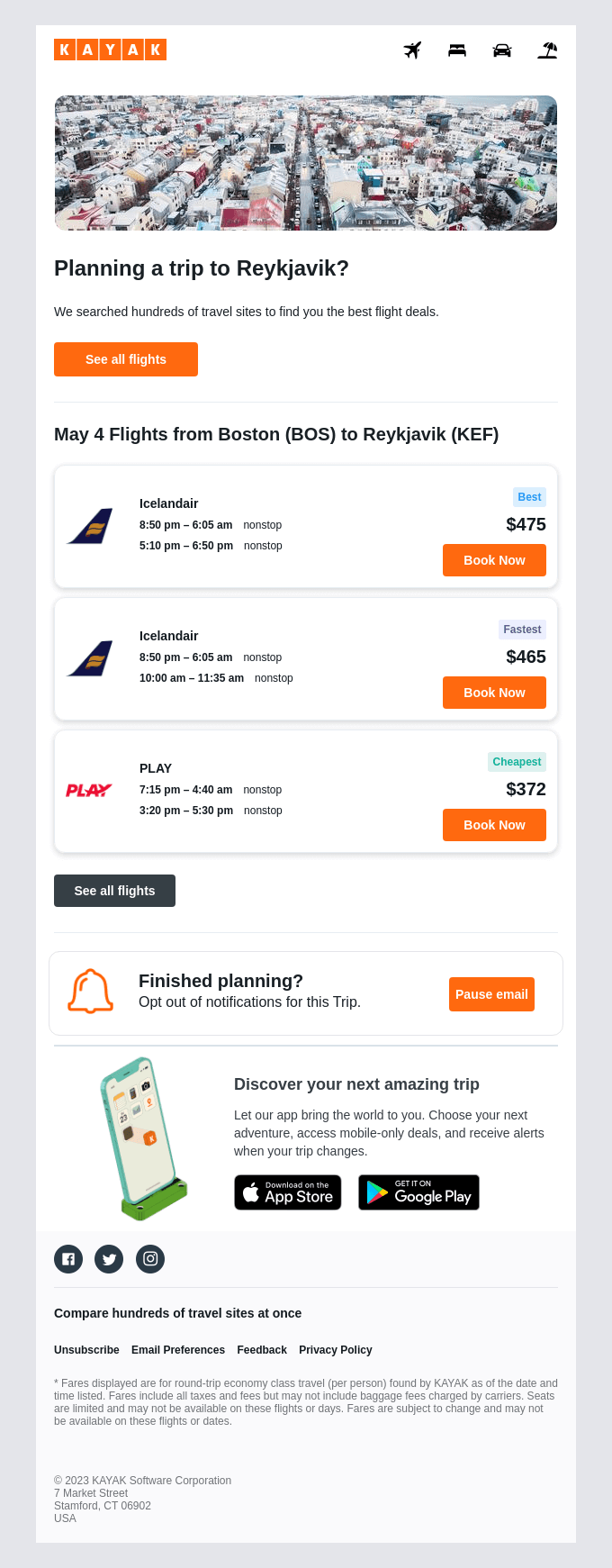Select the flights icon in the top navigation
Viewport: 612px width, 1568px height.
pyautogui.click(x=413, y=50)
